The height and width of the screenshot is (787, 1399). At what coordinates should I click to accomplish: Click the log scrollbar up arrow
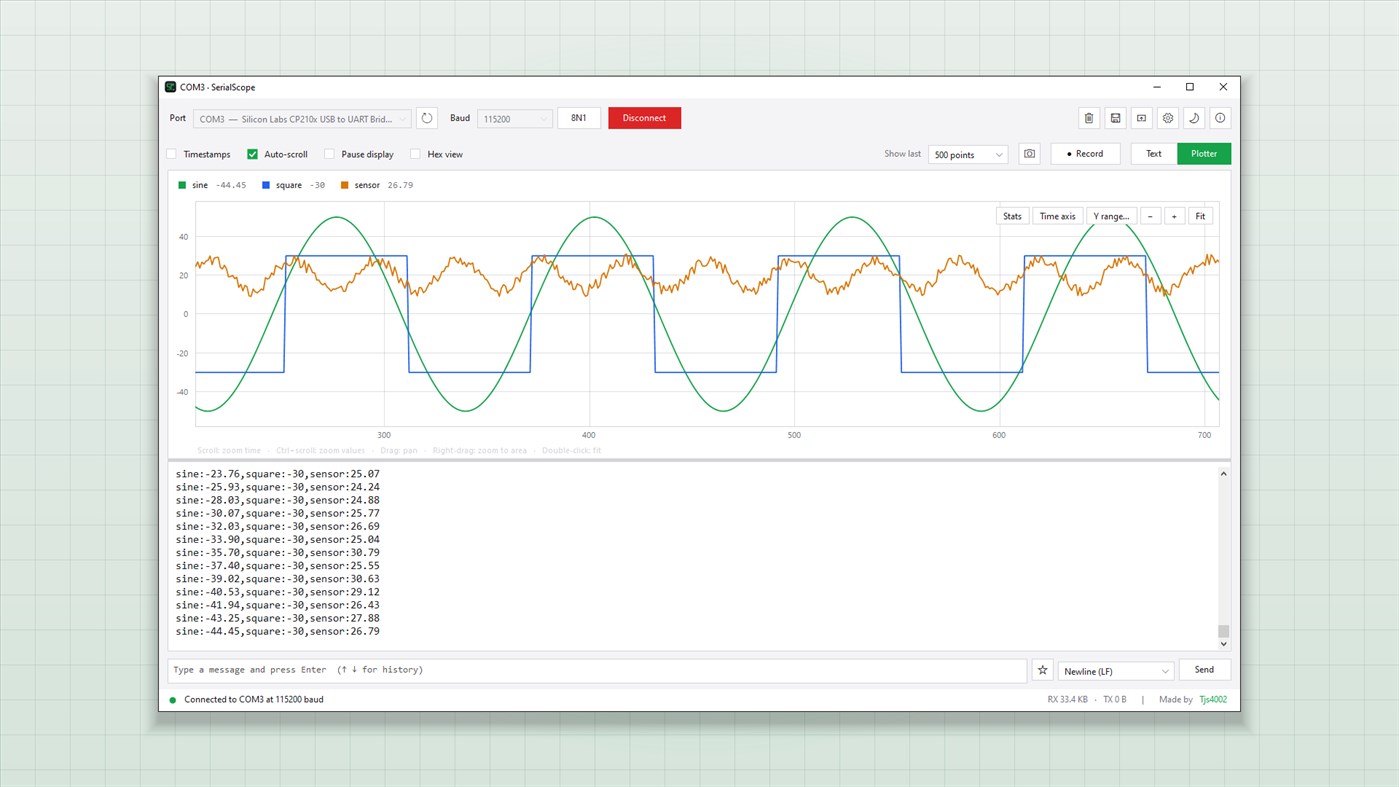pos(1223,474)
